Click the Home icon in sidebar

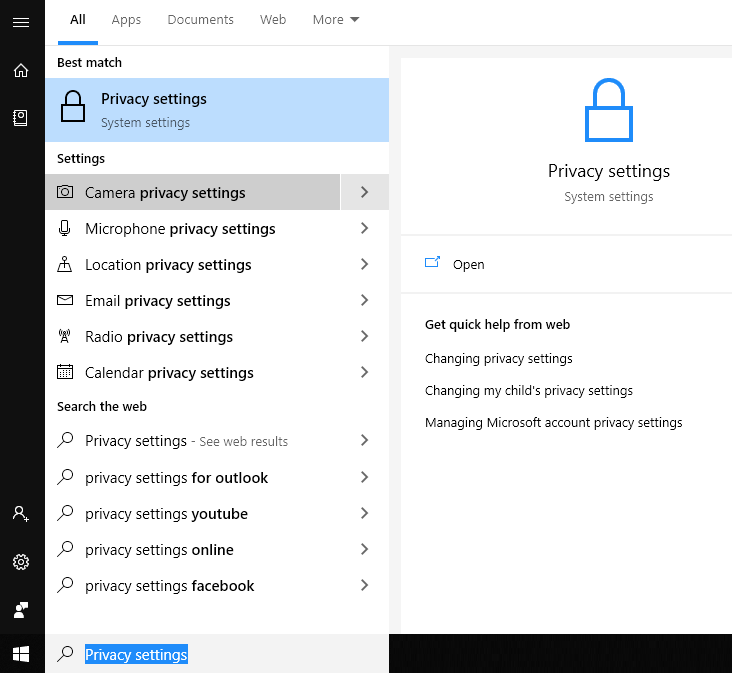coord(21,70)
